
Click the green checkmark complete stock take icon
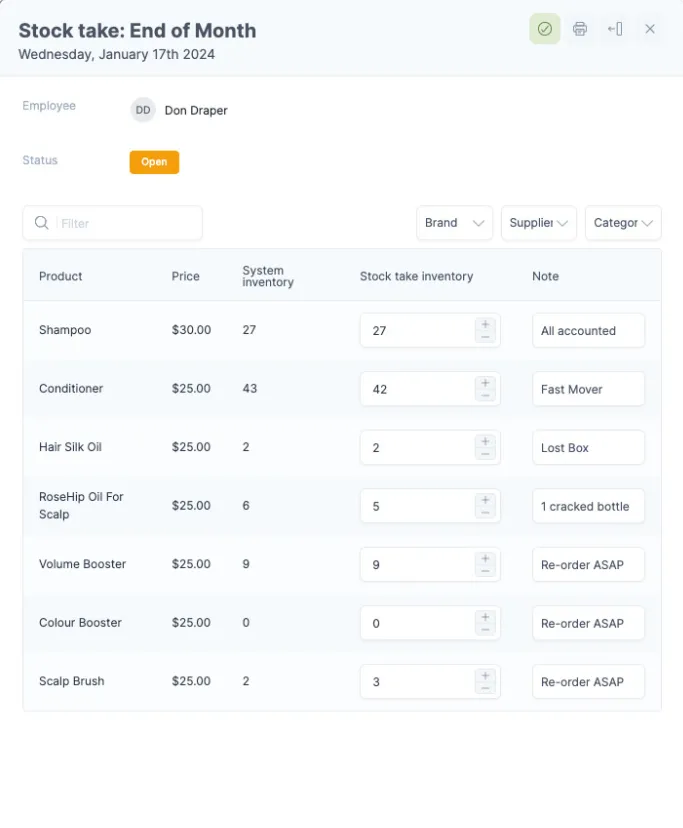pos(544,29)
